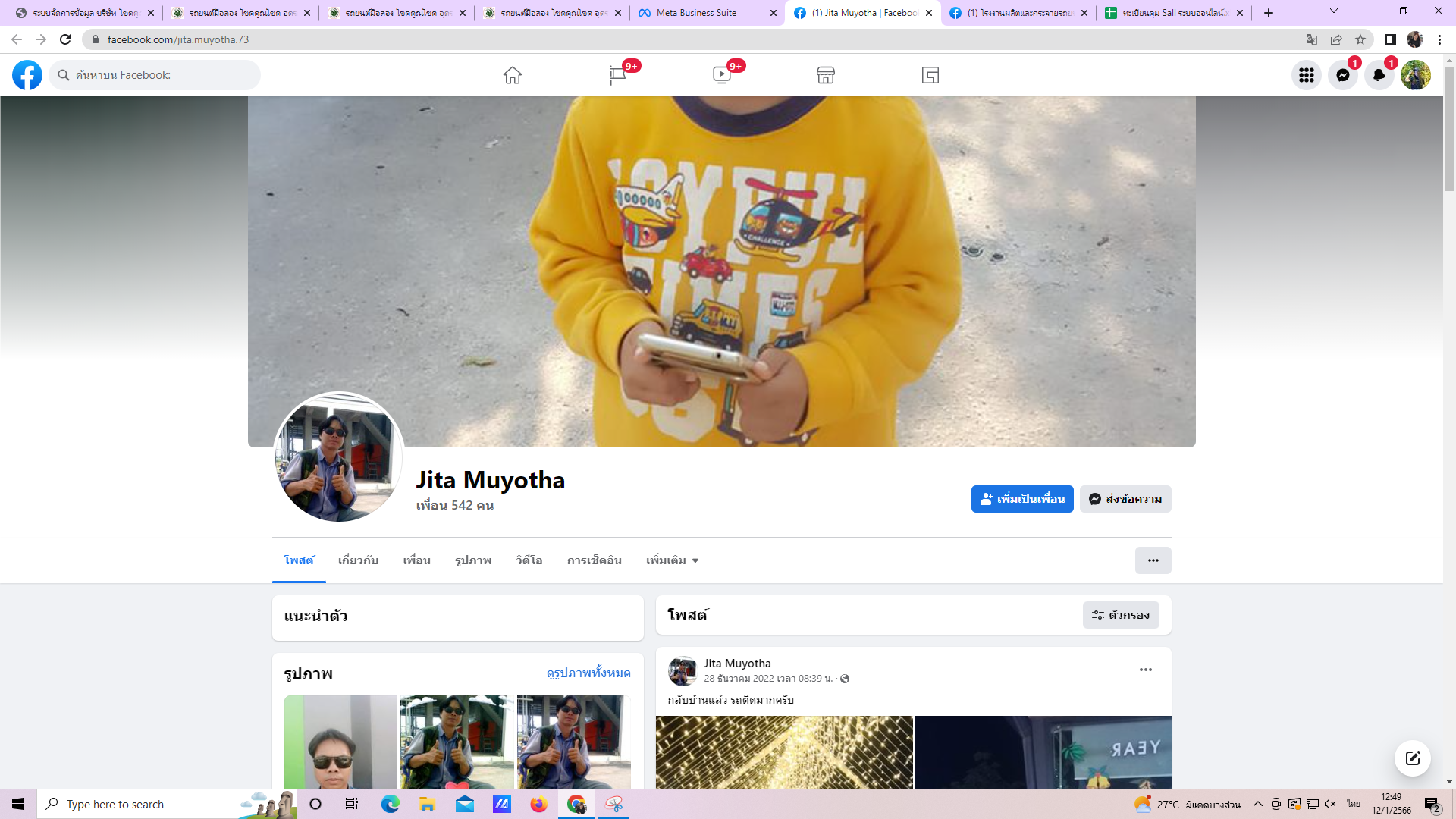Open profile three-dots options menu

coord(1153,560)
